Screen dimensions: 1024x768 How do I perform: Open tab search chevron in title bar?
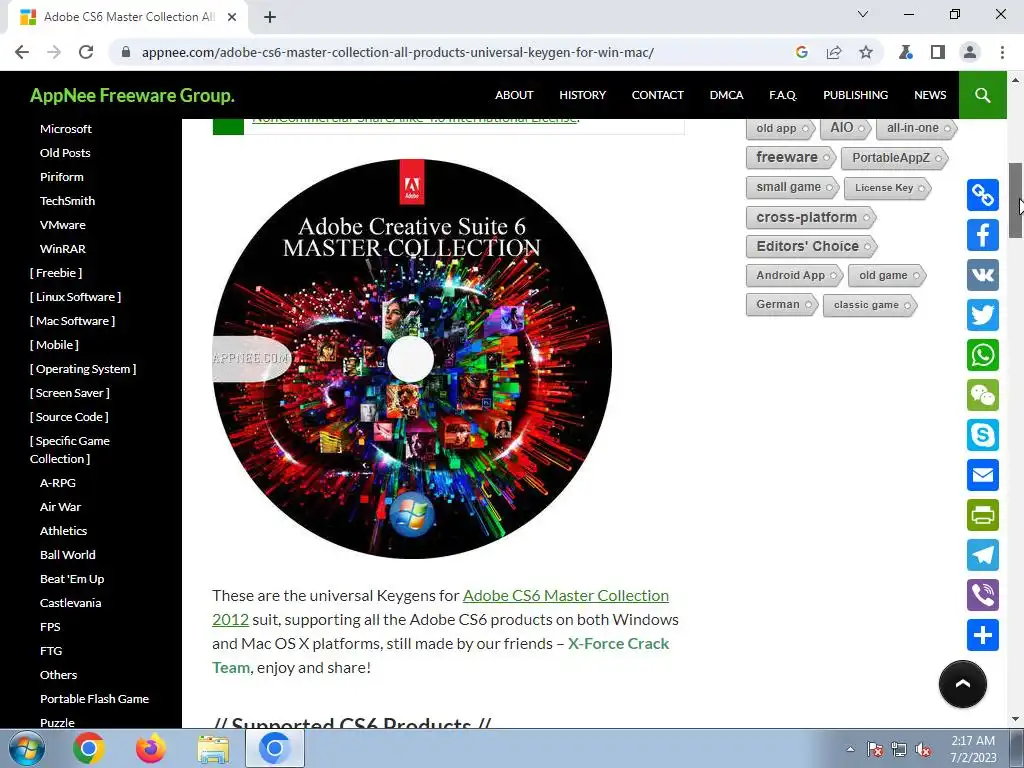click(863, 14)
